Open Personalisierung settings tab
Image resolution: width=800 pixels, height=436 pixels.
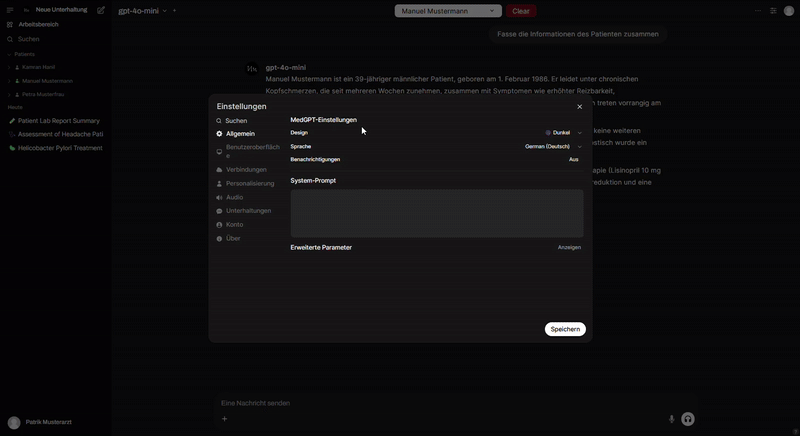245,183
